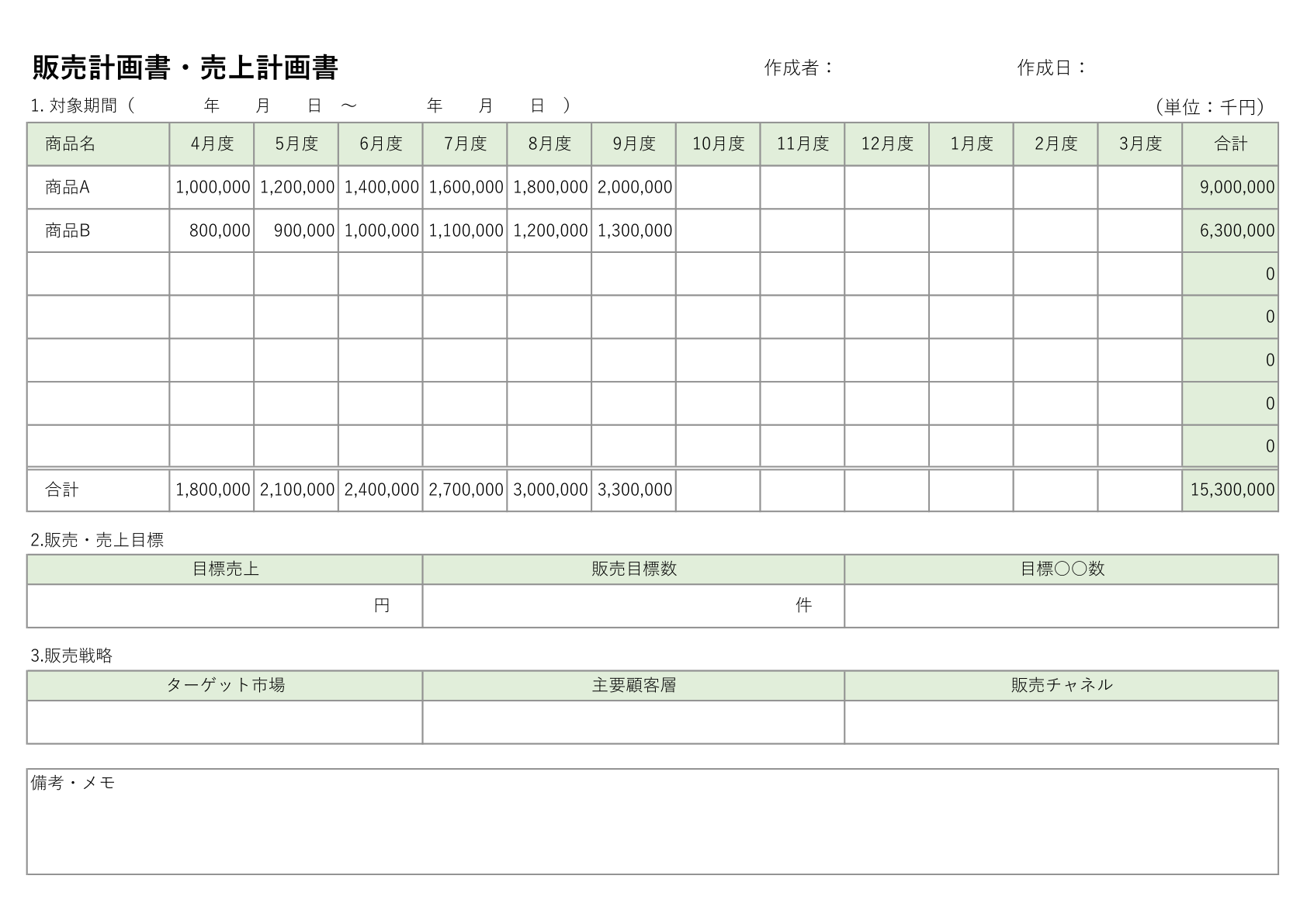The height and width of the screenshot is (924, 1307).
Task: Click the 商品B row label
Action: pos(68,230)
